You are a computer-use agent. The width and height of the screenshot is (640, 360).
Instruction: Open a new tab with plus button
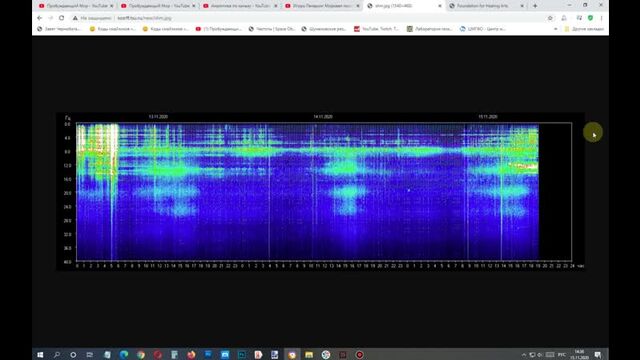pyautogui.click(x=535, y=6)
